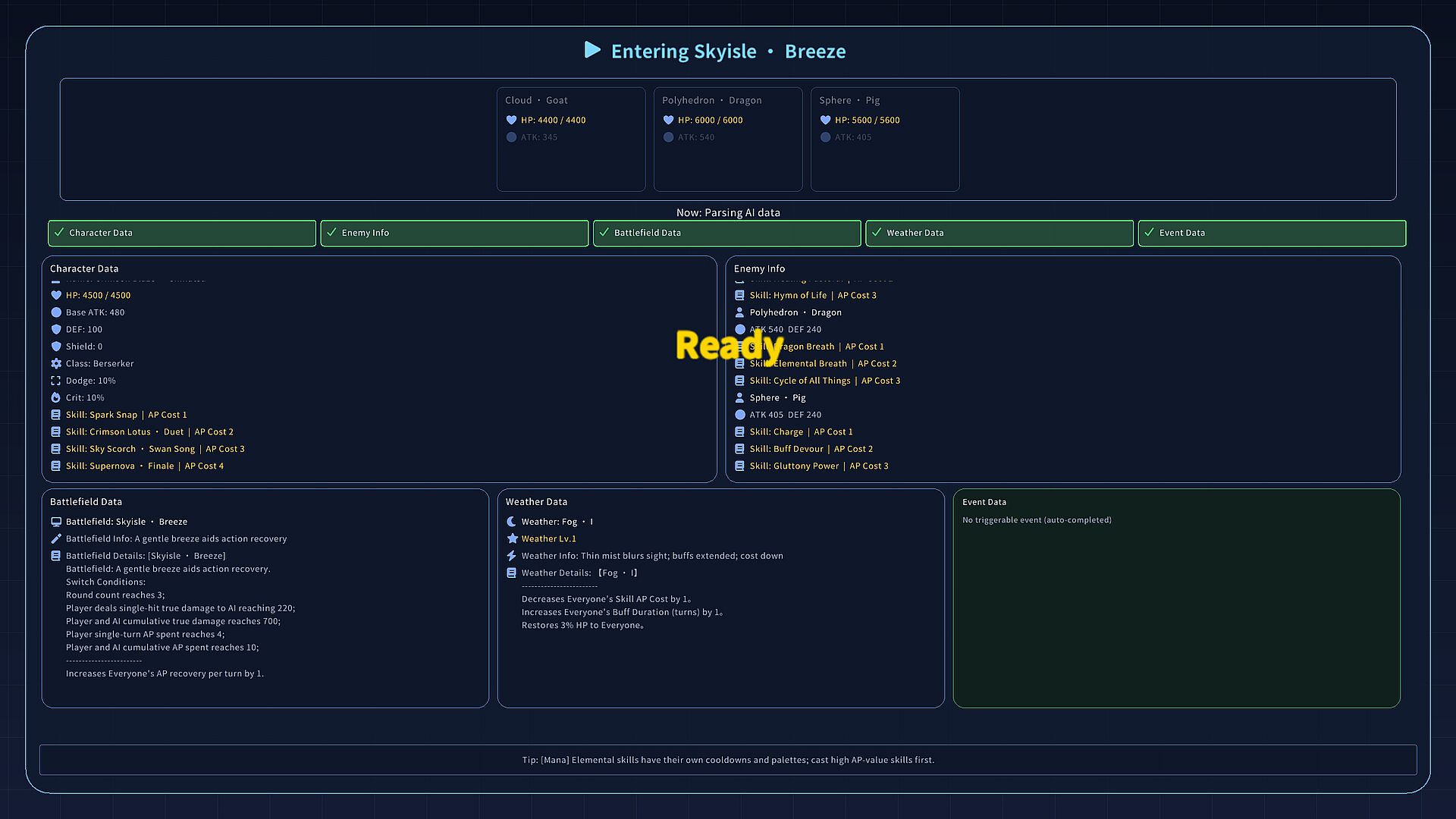The image size is (1456, 819).
Task: Click the ATK circle icon in the Cloud Goat card
Action: point(511,137)
